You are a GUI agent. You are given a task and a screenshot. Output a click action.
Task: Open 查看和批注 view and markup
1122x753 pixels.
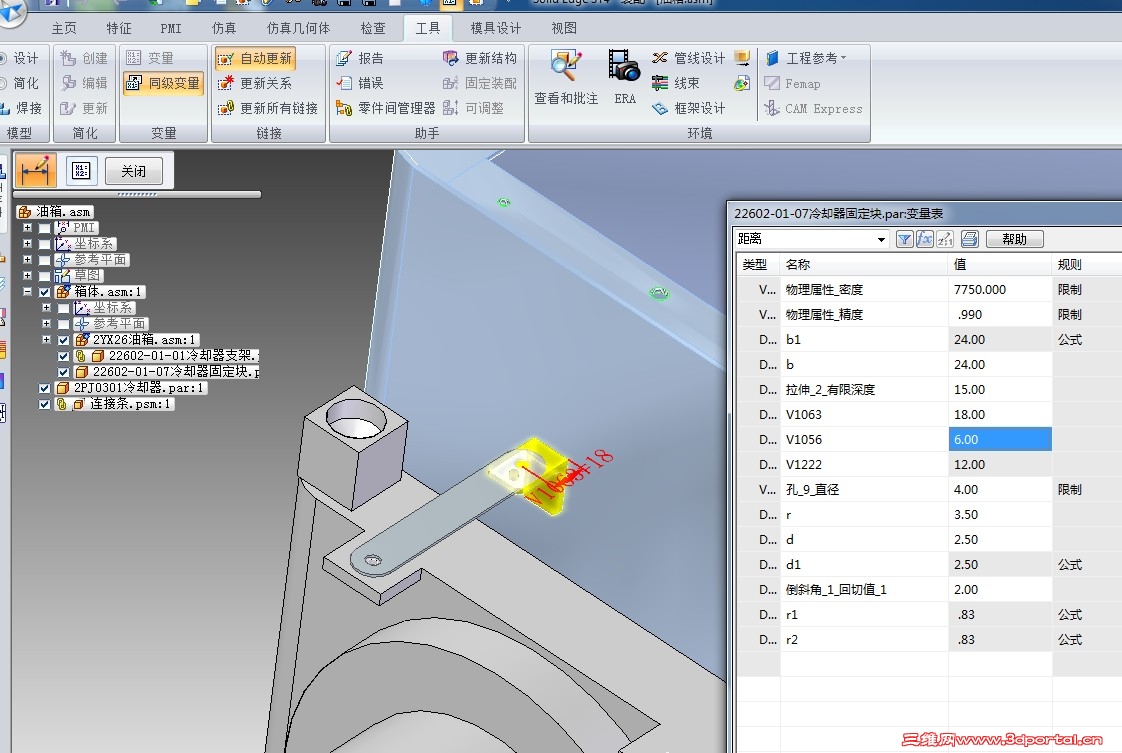tap(566, 77)
